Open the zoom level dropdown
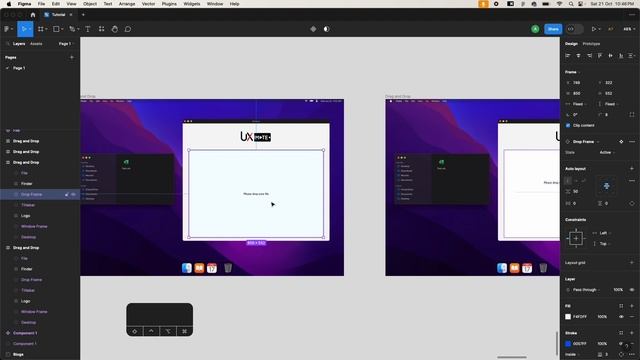Image resolution: width=640 pixels, height=360 pixels. 628,29
